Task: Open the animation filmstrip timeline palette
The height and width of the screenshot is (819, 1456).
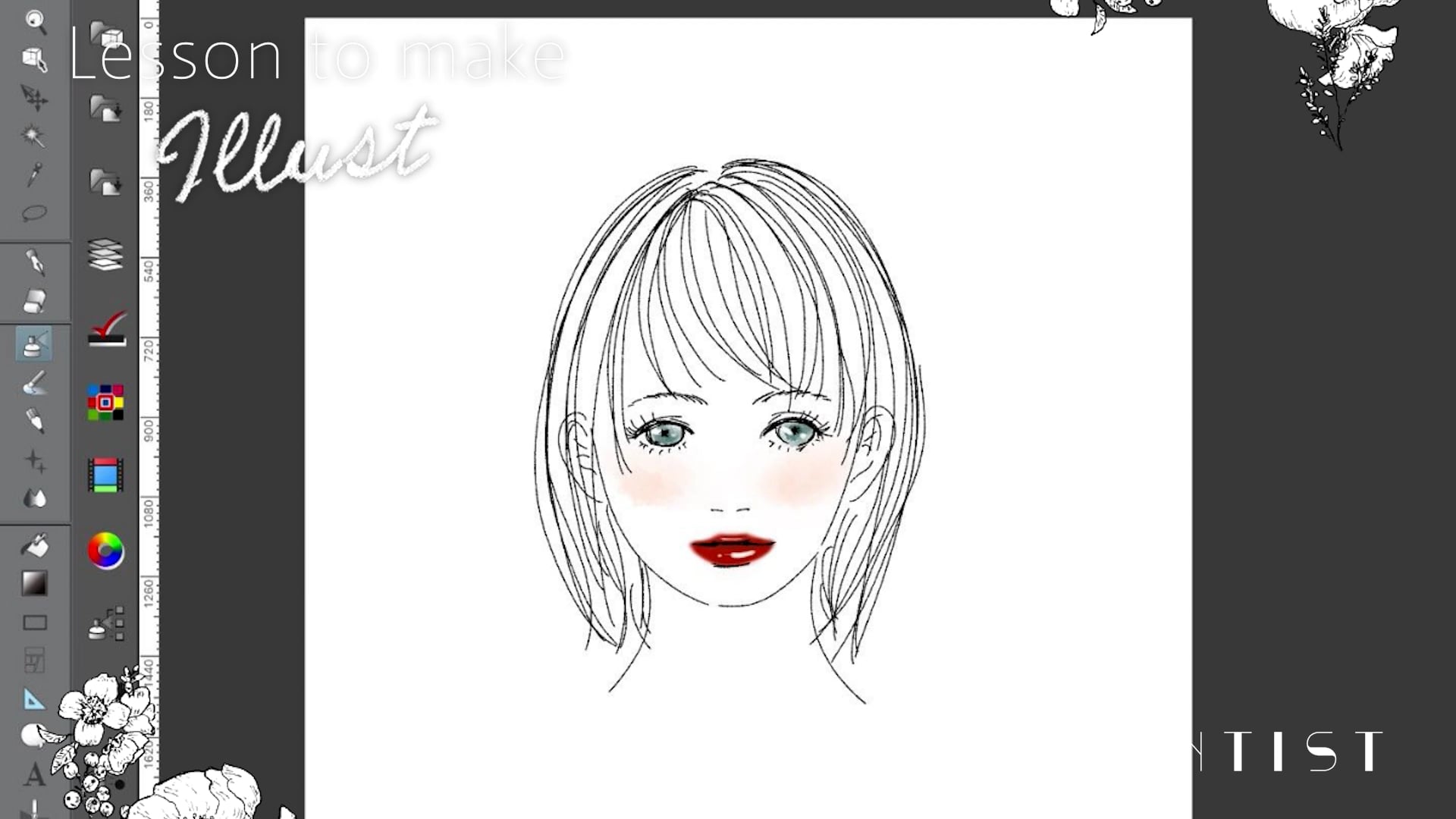Action: (x=105, y=475)
